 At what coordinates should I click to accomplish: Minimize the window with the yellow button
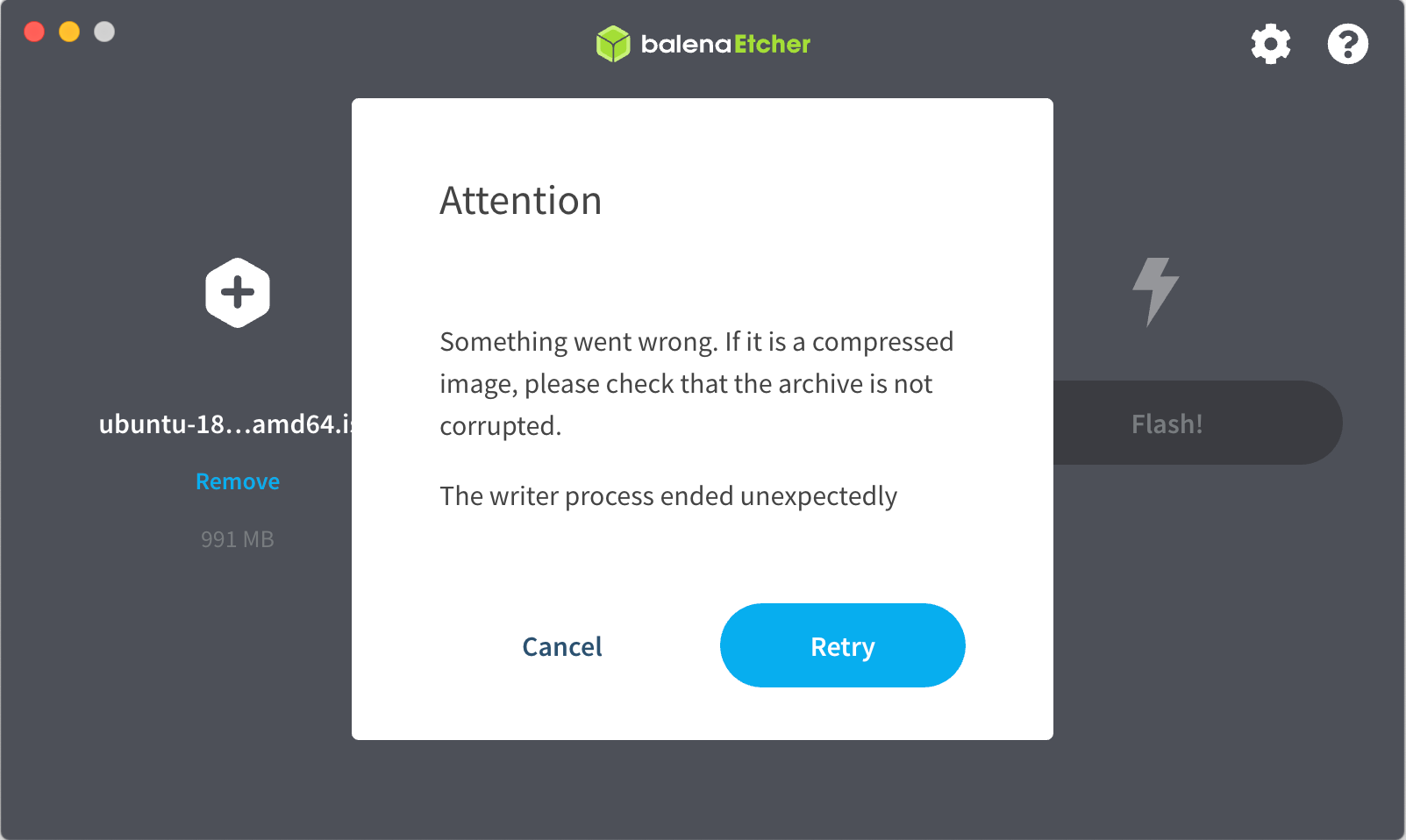69,32
